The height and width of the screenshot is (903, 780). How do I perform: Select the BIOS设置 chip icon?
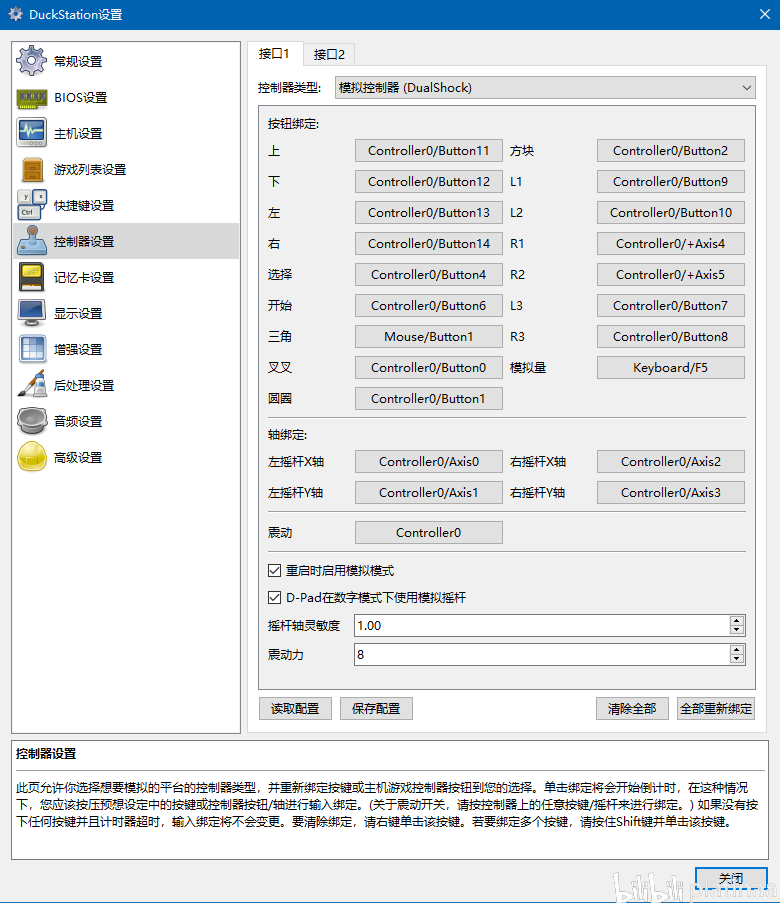pos(32,97)
